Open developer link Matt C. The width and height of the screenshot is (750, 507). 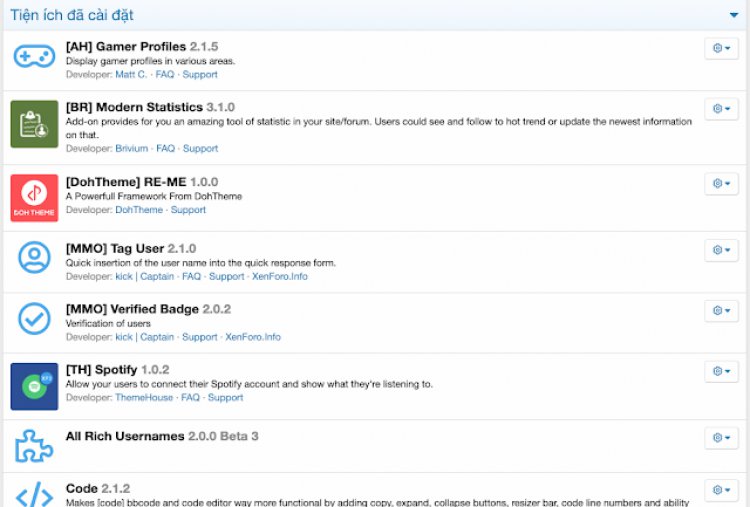(131, 75)
